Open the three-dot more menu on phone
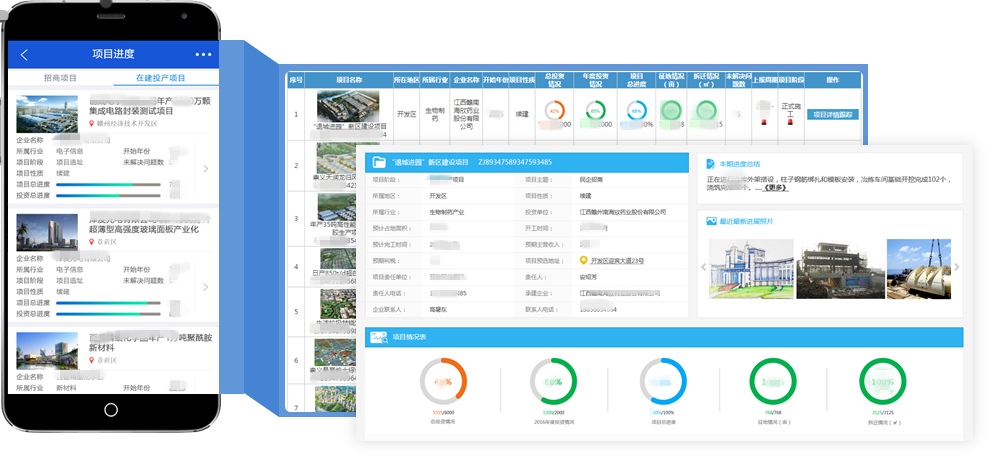Screen dimensions: 993x461 (203, 55)
